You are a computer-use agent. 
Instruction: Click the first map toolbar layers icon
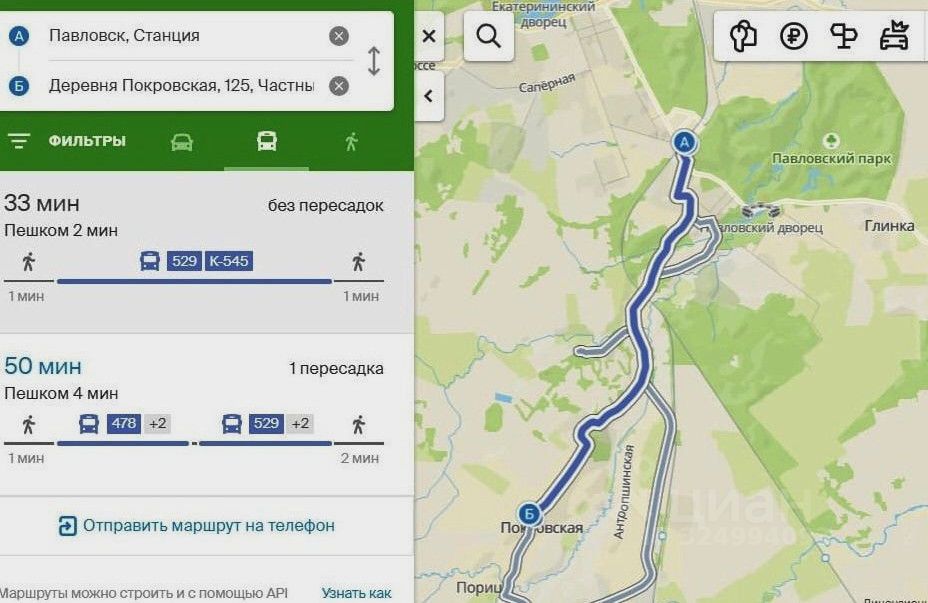coord(743,36)
